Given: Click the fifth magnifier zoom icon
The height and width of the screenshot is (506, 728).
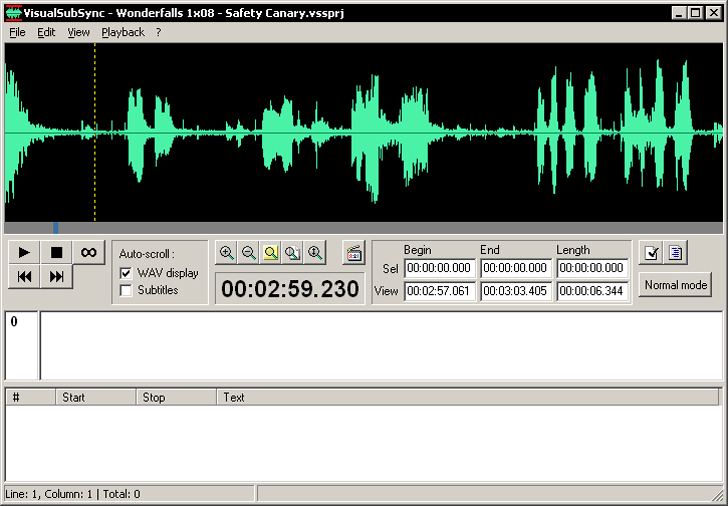Looking at the screenshot, I should coord(315,253).
